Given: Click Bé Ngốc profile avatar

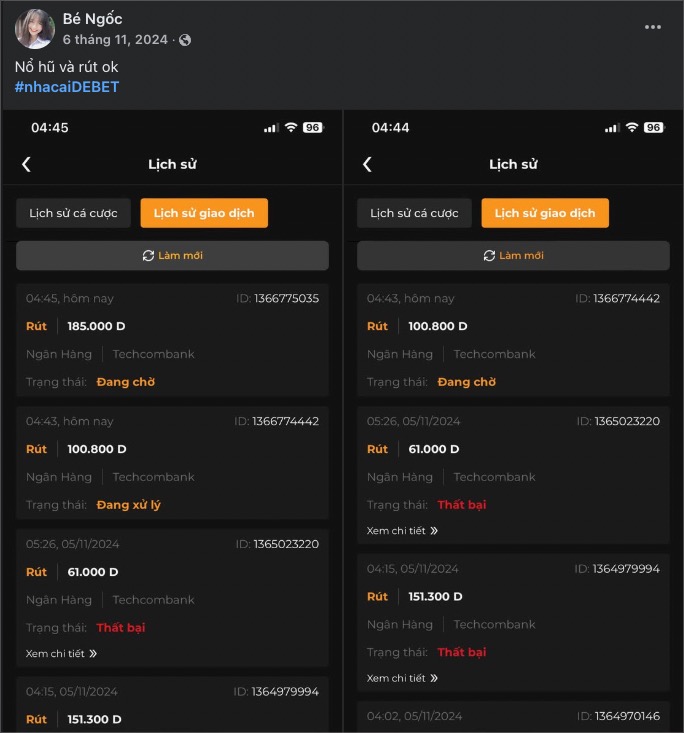Looking at the screenshot, I should pos(35,29).
